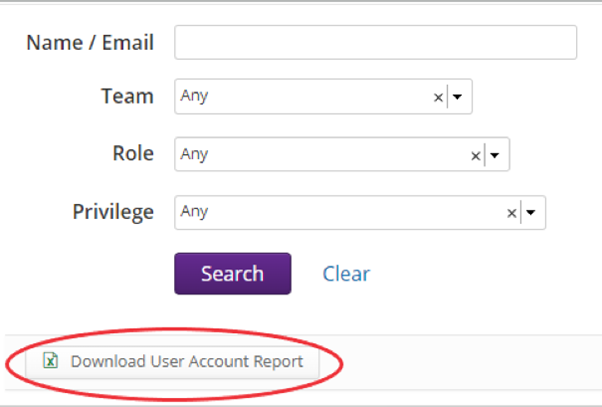This screenshot has height=407, width=602.
Task: Open the Role dropdown arrow
Action: [x=494, y=155]
